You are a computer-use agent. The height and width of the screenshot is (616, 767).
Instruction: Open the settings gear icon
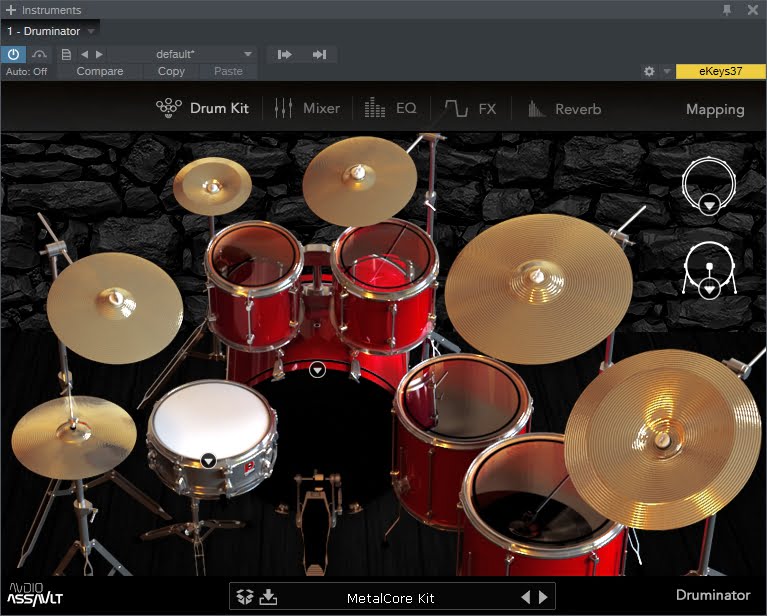pyautogui.click(x=649, y=71)
